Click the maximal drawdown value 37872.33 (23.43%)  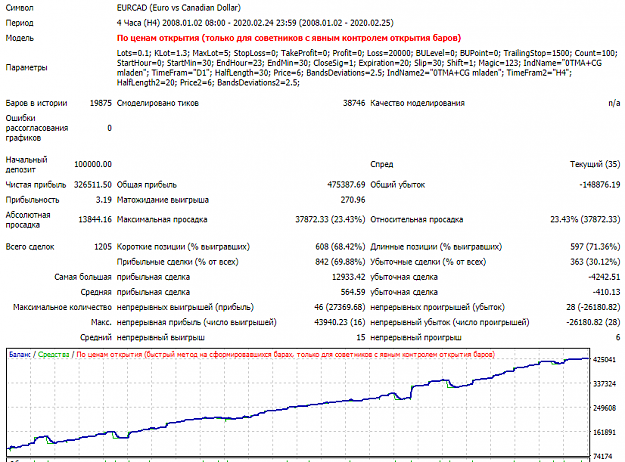click(x=330, y=219)
